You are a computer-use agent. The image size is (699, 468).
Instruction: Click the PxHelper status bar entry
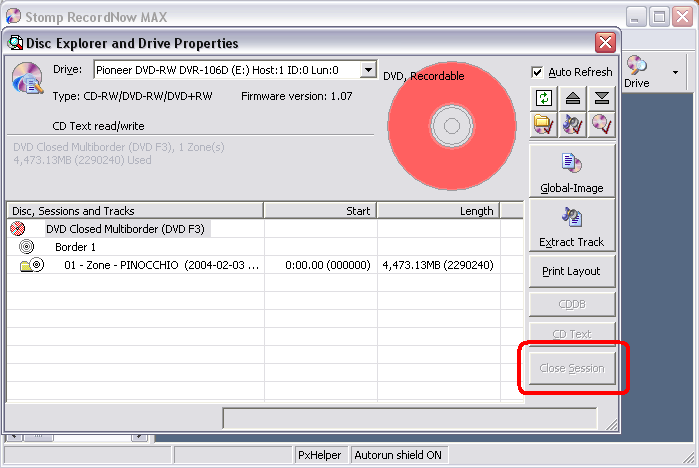click(x=320, y=455)
